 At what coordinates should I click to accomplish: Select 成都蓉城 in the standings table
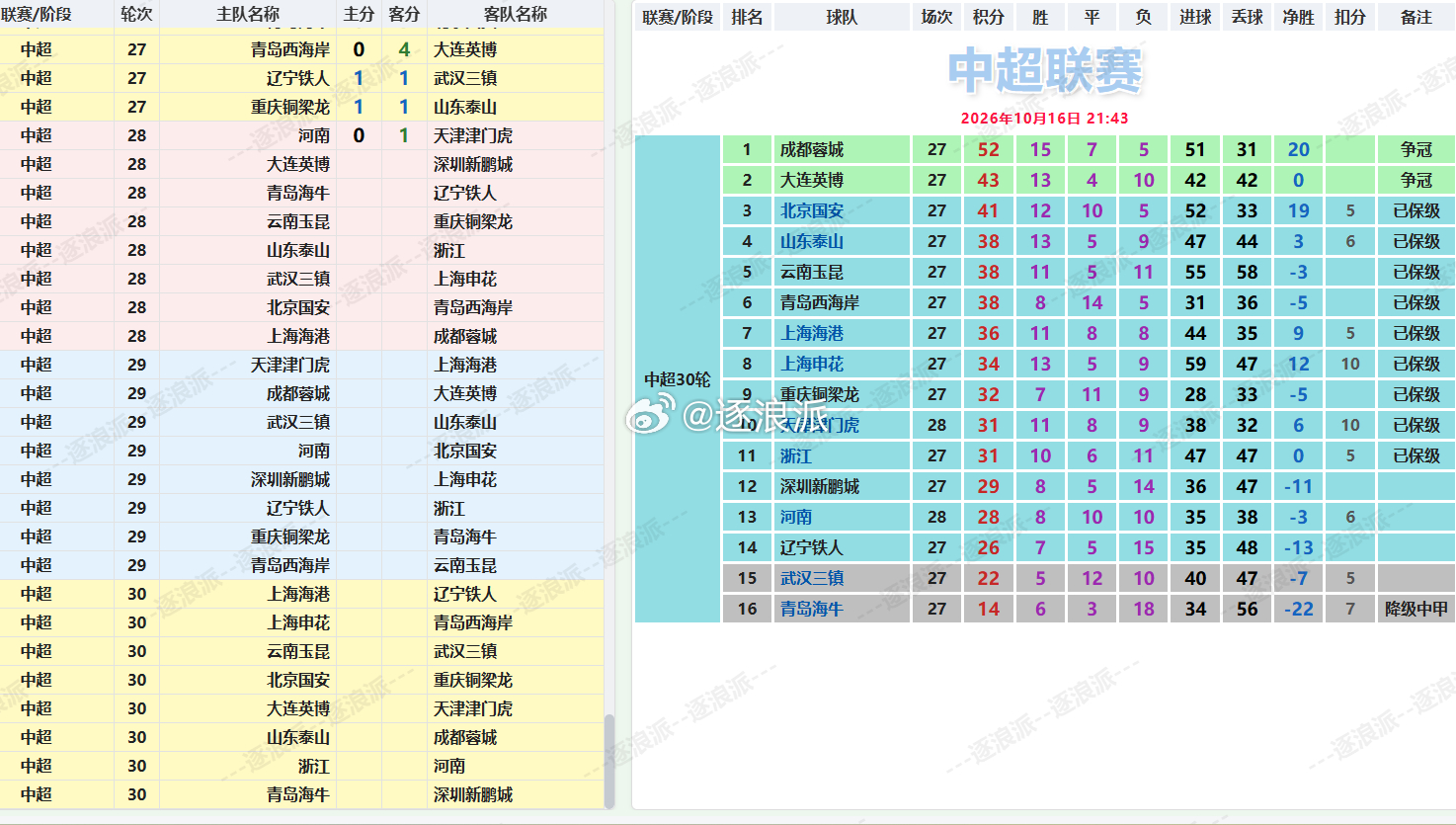coord(812,149)
